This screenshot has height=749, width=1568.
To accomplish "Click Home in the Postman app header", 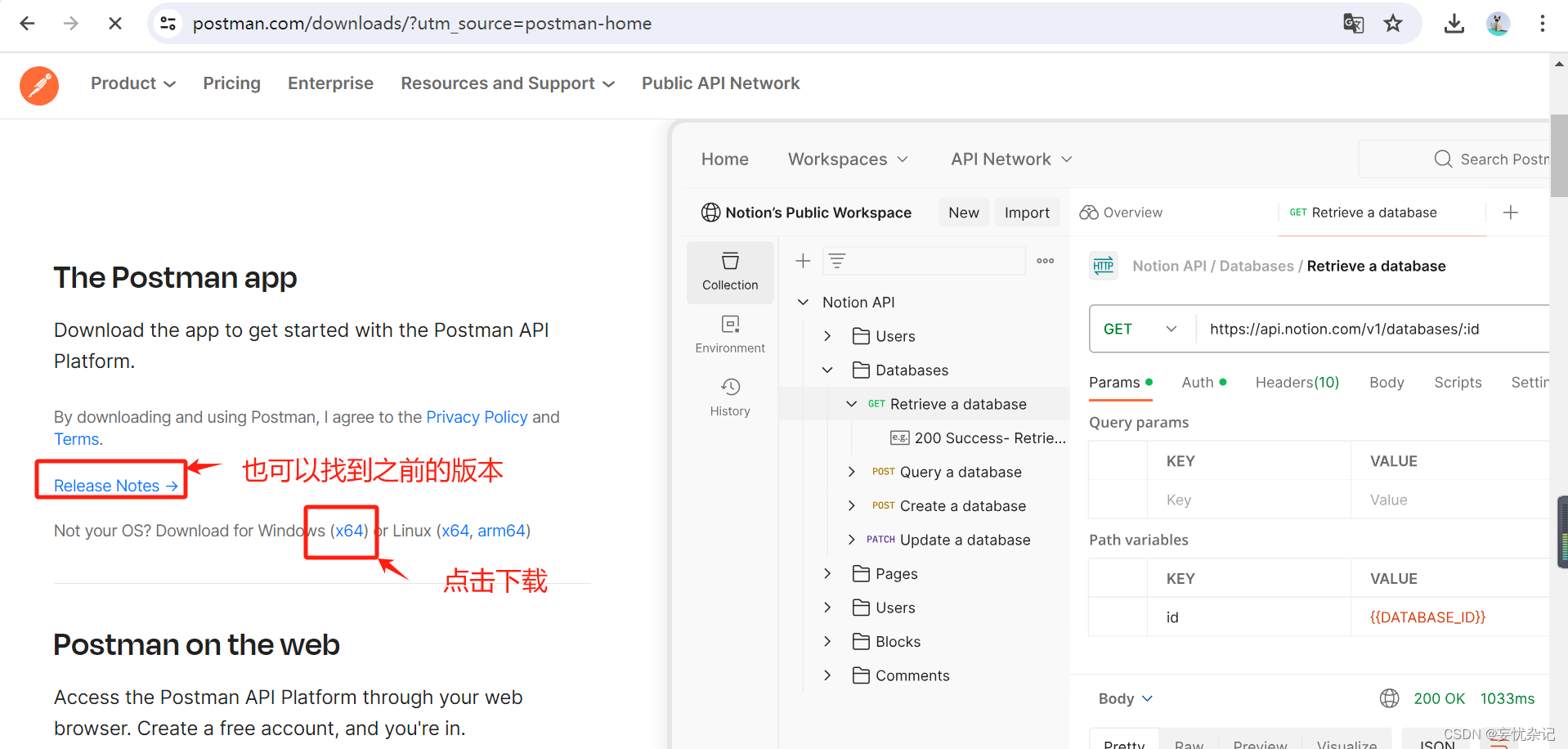I will [x=724, y=159].
